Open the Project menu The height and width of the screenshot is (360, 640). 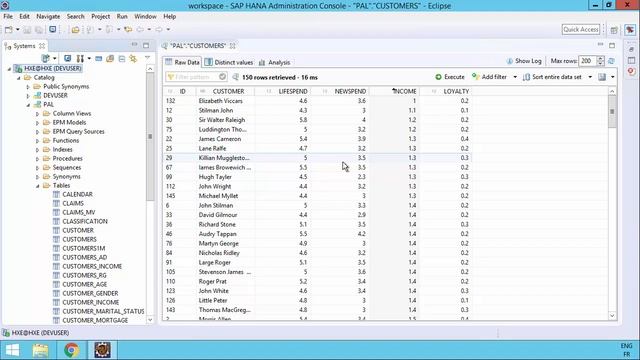[x=100, y=16]
